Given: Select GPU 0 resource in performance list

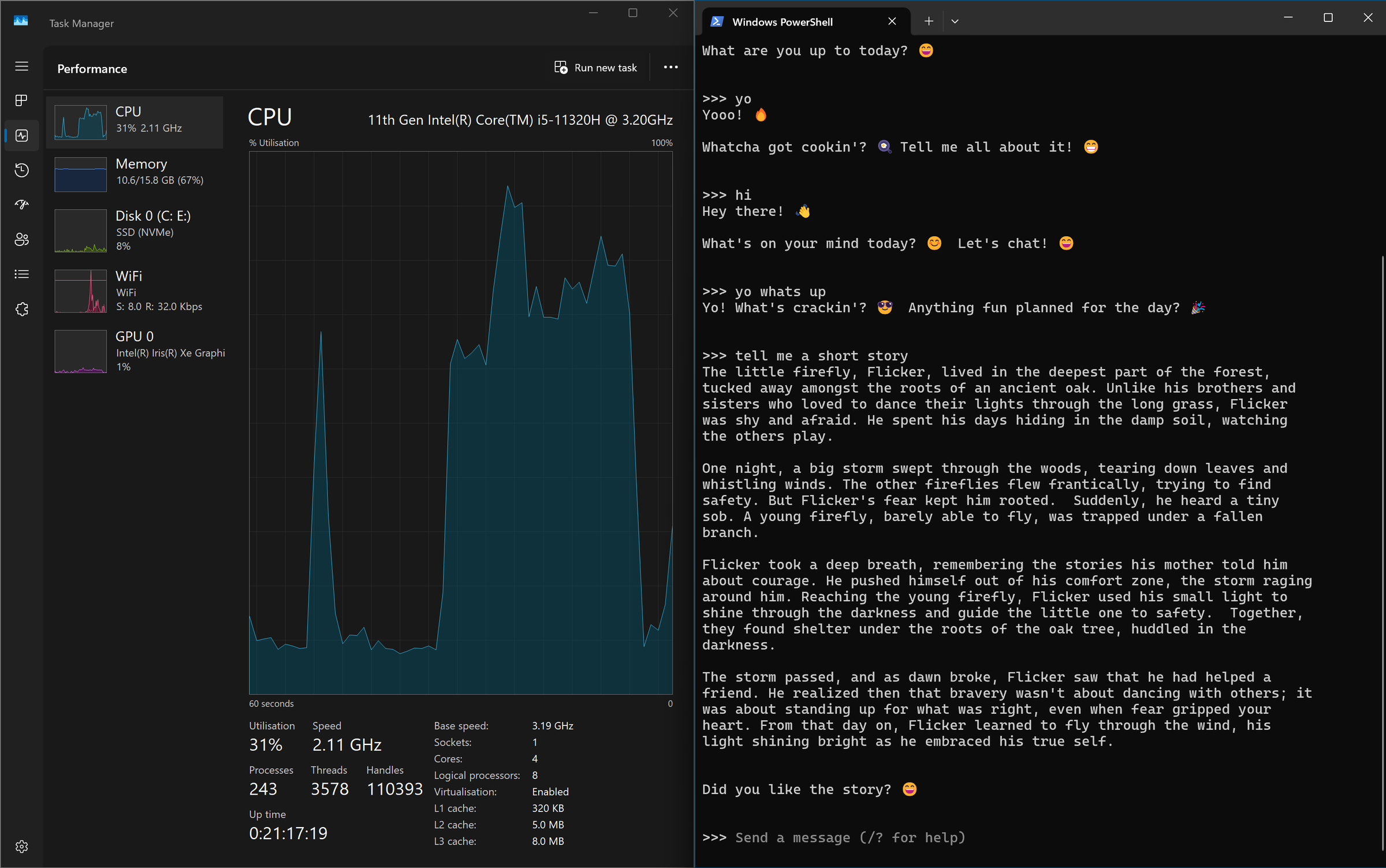Looking at the screenshot, I should 135,351.
